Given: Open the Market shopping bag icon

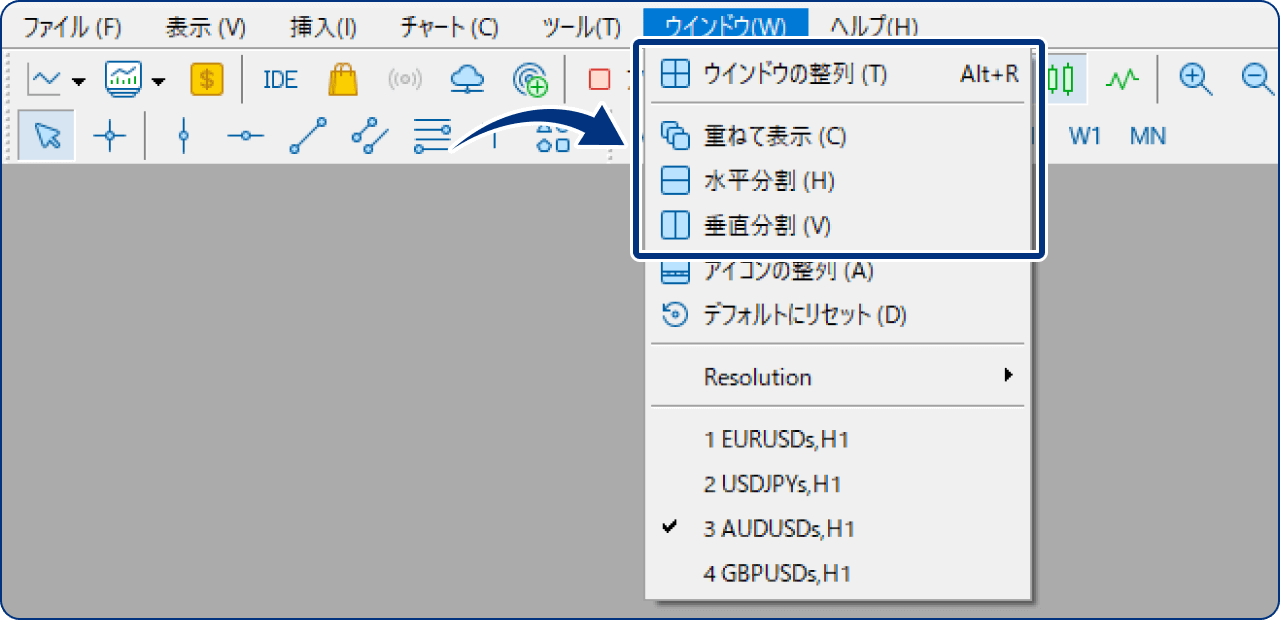Looking at the screenshot, I should (x=343, y=78).
